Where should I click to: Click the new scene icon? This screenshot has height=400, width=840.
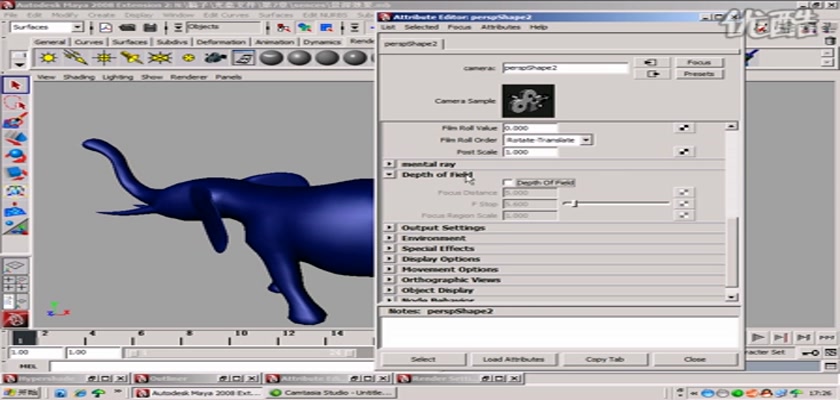click(106, 27)
